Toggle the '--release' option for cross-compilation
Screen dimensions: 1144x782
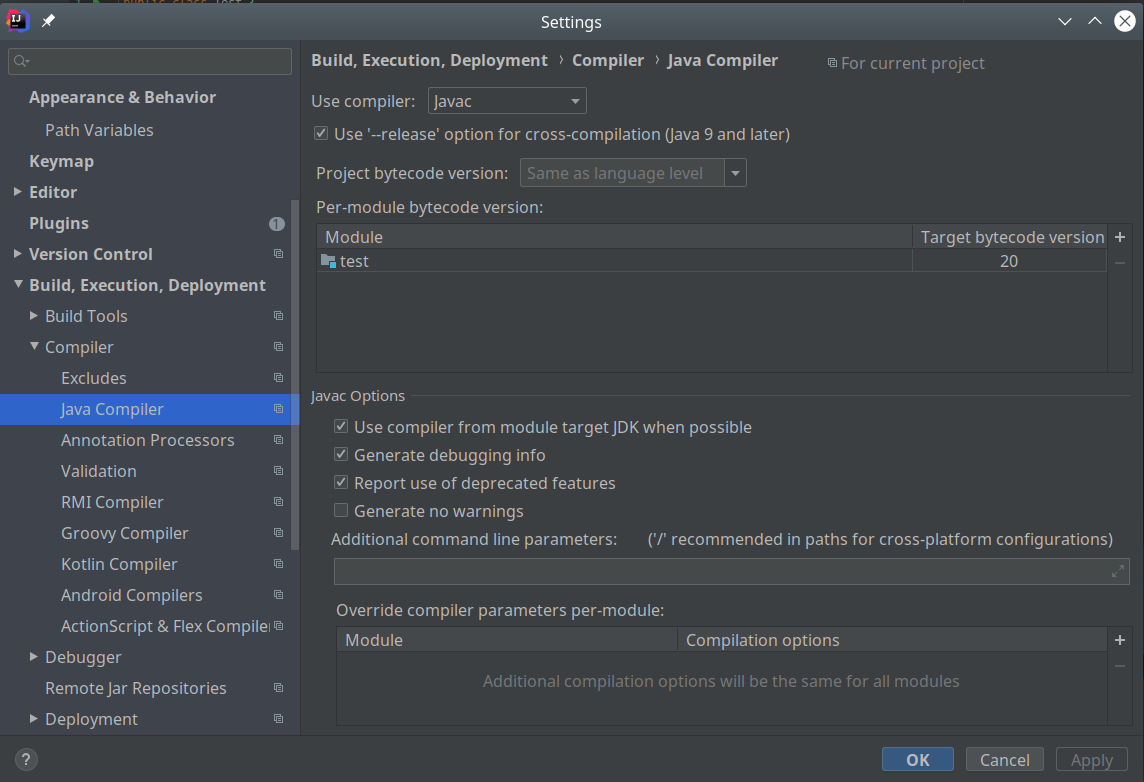pyautogui.click(x=321, y=133)
